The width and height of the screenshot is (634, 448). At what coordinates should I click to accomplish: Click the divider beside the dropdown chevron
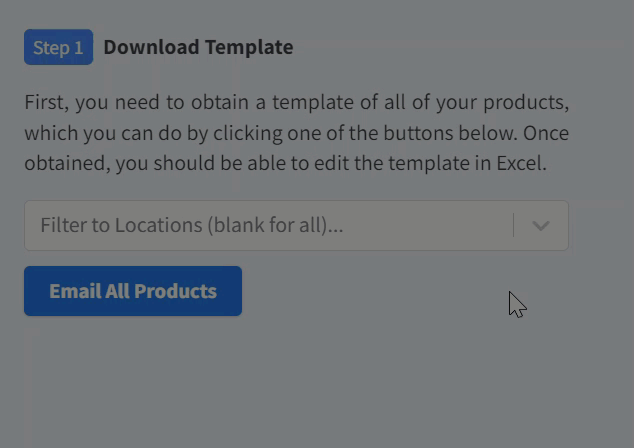(x=514, y=226)
